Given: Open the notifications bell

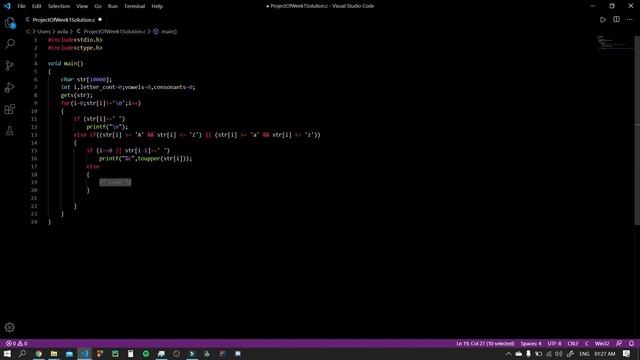Looking at the screenshot, I should pos(631,344).
